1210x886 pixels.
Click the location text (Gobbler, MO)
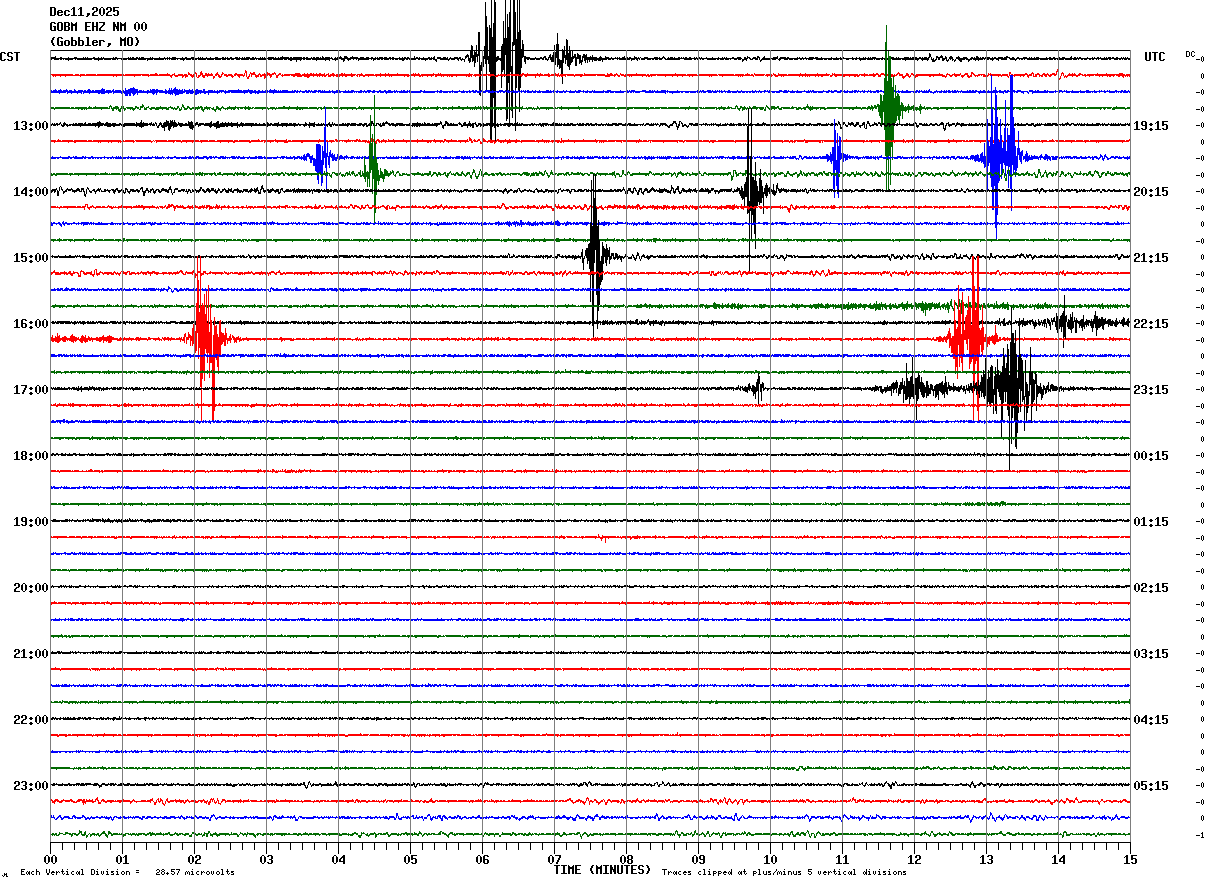95,42
